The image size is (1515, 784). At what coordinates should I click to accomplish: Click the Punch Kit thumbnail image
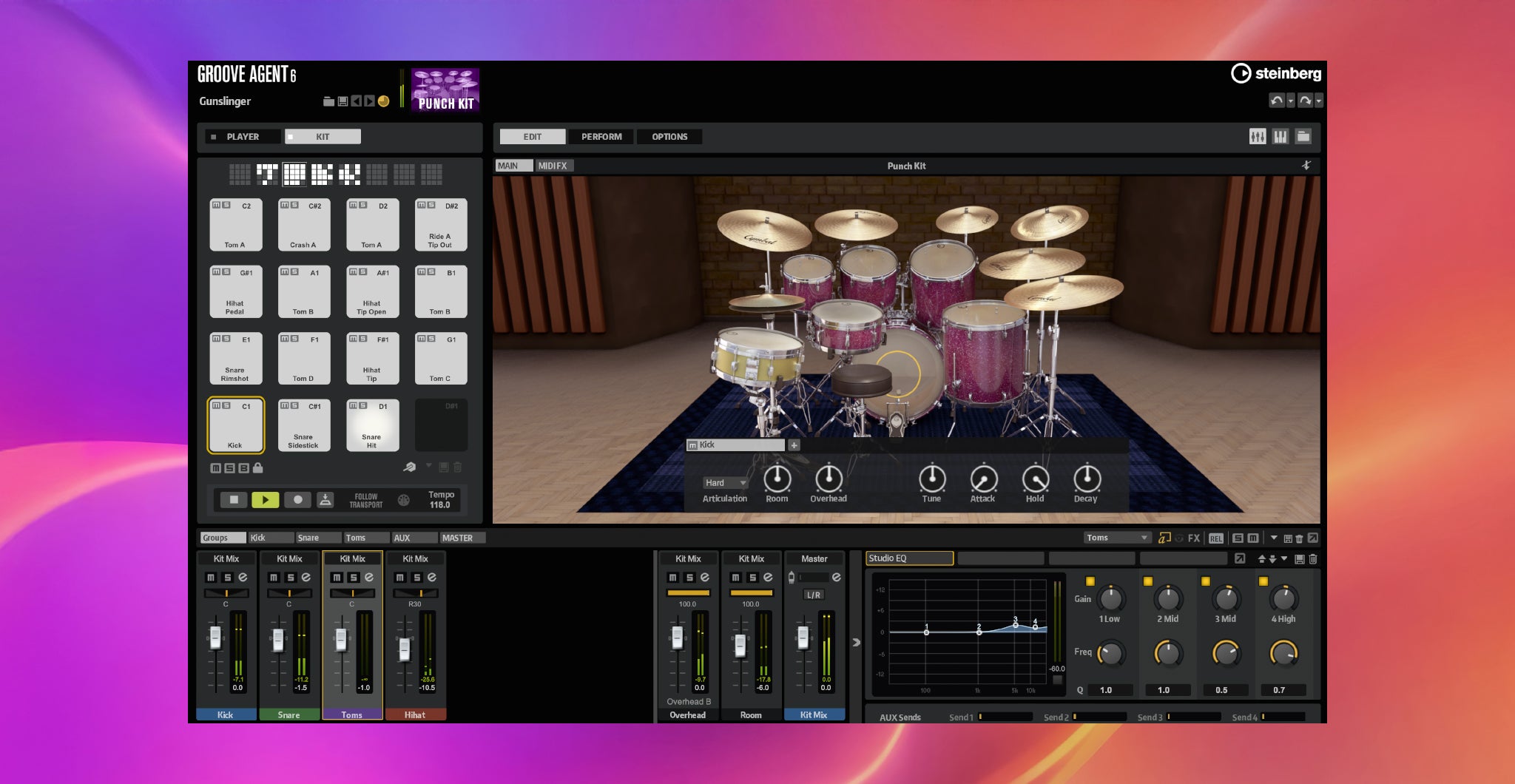pos(445,89)
